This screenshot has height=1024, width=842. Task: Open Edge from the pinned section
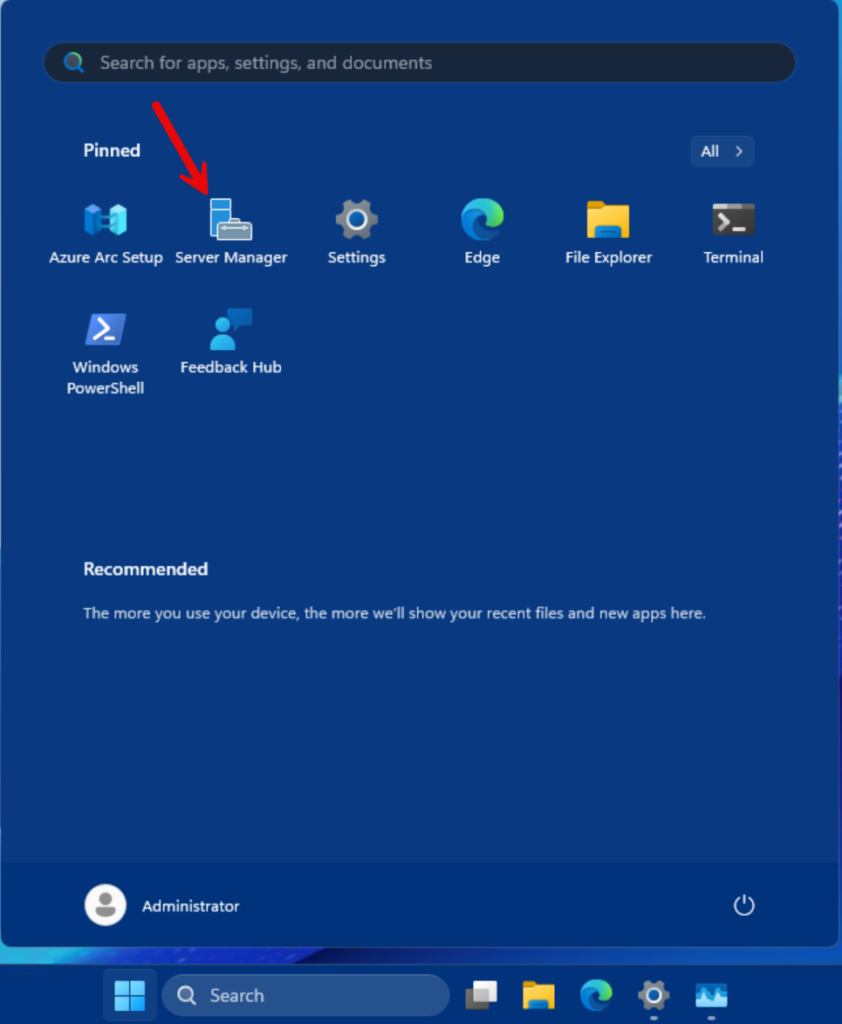pyautogui.click(x=482, y=232)
